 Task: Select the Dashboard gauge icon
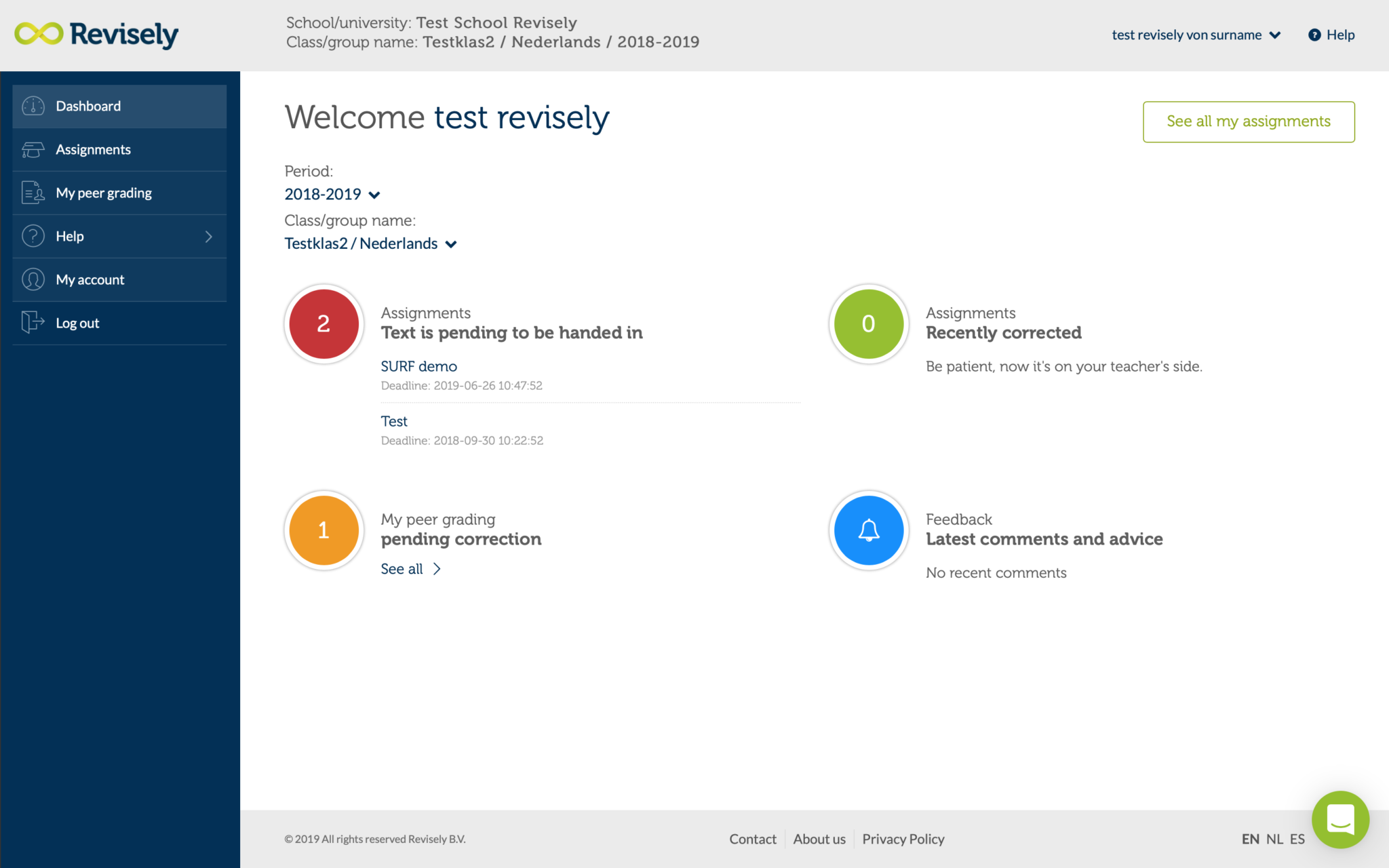tap(33, 106)
